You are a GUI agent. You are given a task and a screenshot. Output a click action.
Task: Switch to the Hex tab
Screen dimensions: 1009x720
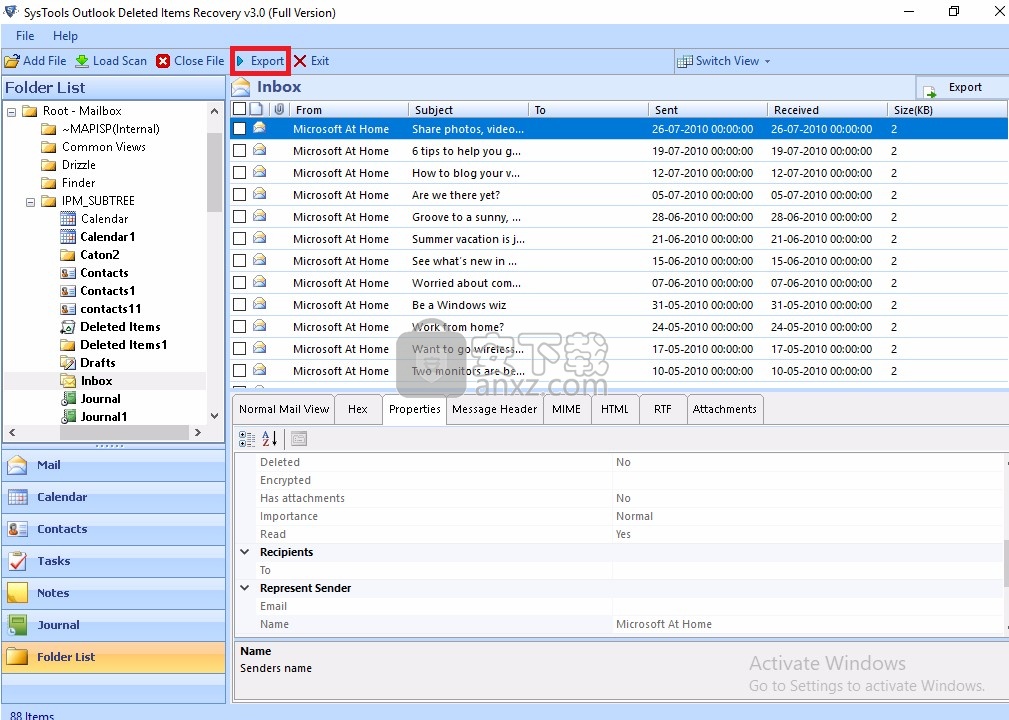click(358, 409)
